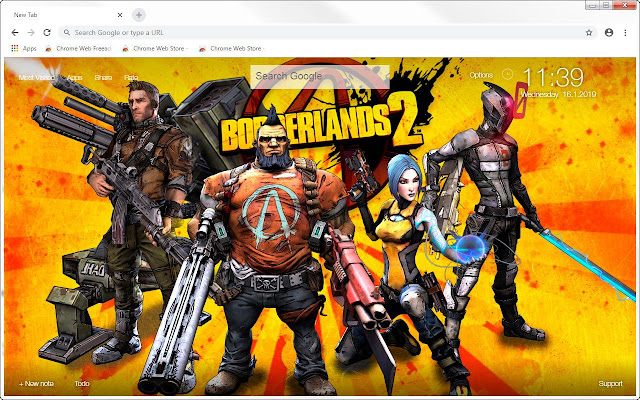This screenshot has height=400, width=640.
Task: Open the Support link
Action: tap(611, 384)
